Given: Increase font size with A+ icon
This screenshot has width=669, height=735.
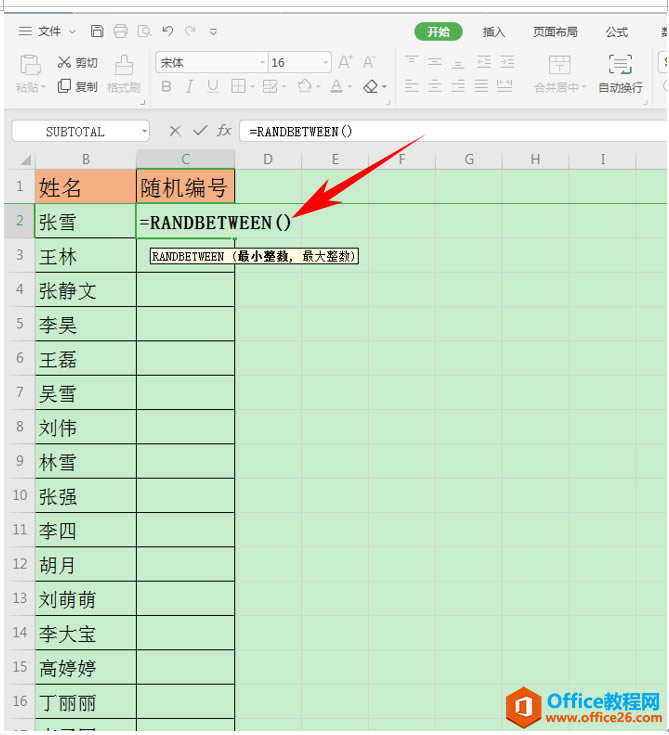Looking at the screenshot, I should pos(345,62).
